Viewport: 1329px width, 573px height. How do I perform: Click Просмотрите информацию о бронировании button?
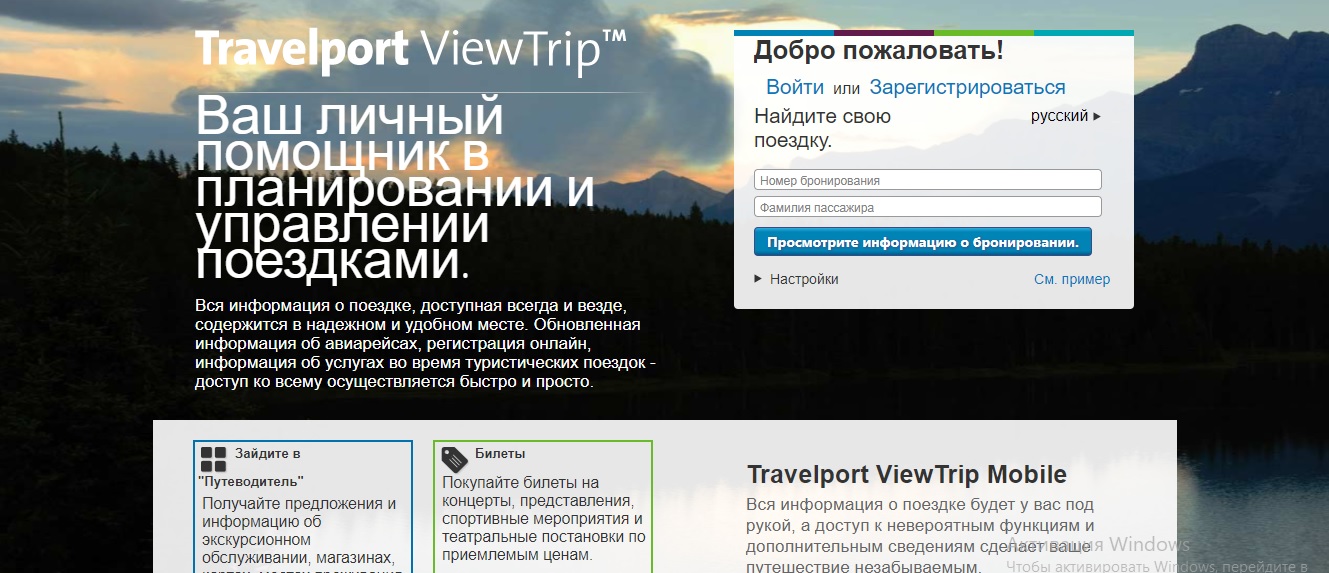pyautogui.click(x=922, y=242)
